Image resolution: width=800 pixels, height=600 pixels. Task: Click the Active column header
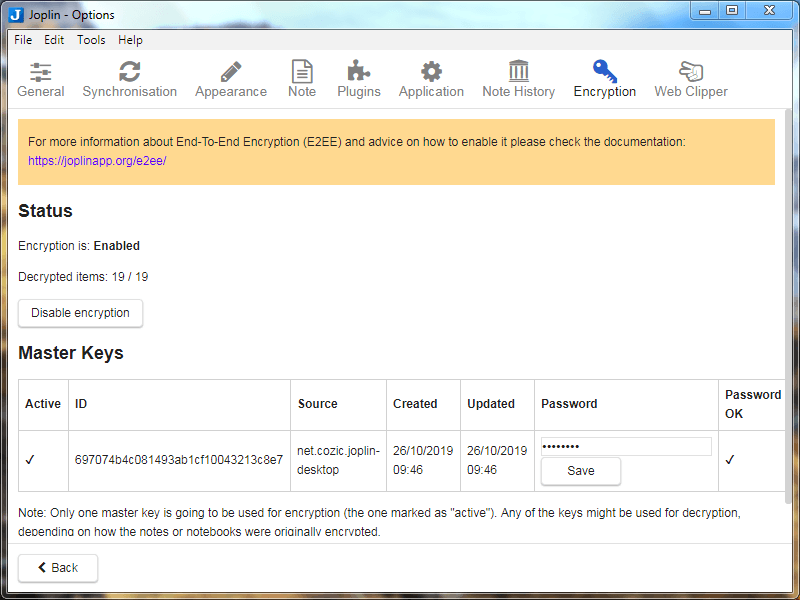tap(43, 404)
